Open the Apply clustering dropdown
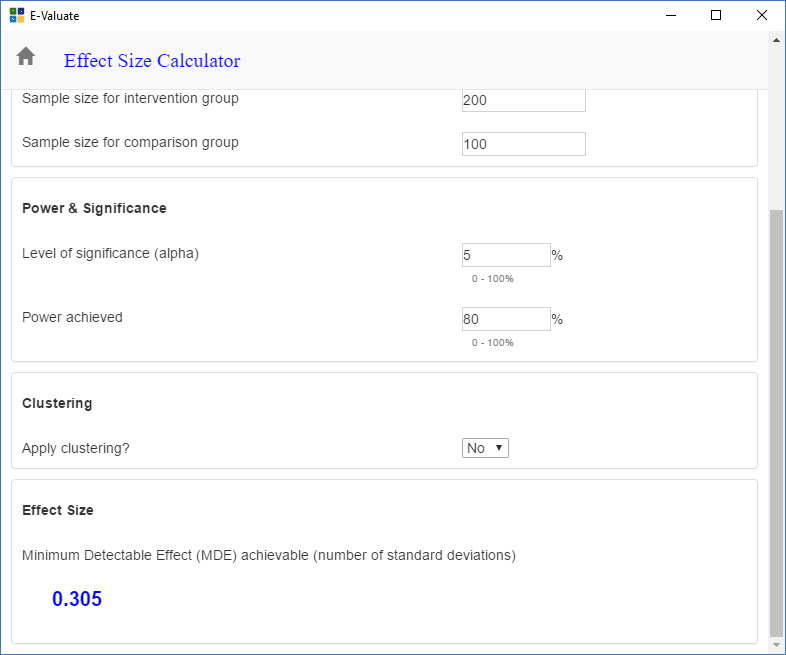The image size is (786, 655). click(485, 448)
